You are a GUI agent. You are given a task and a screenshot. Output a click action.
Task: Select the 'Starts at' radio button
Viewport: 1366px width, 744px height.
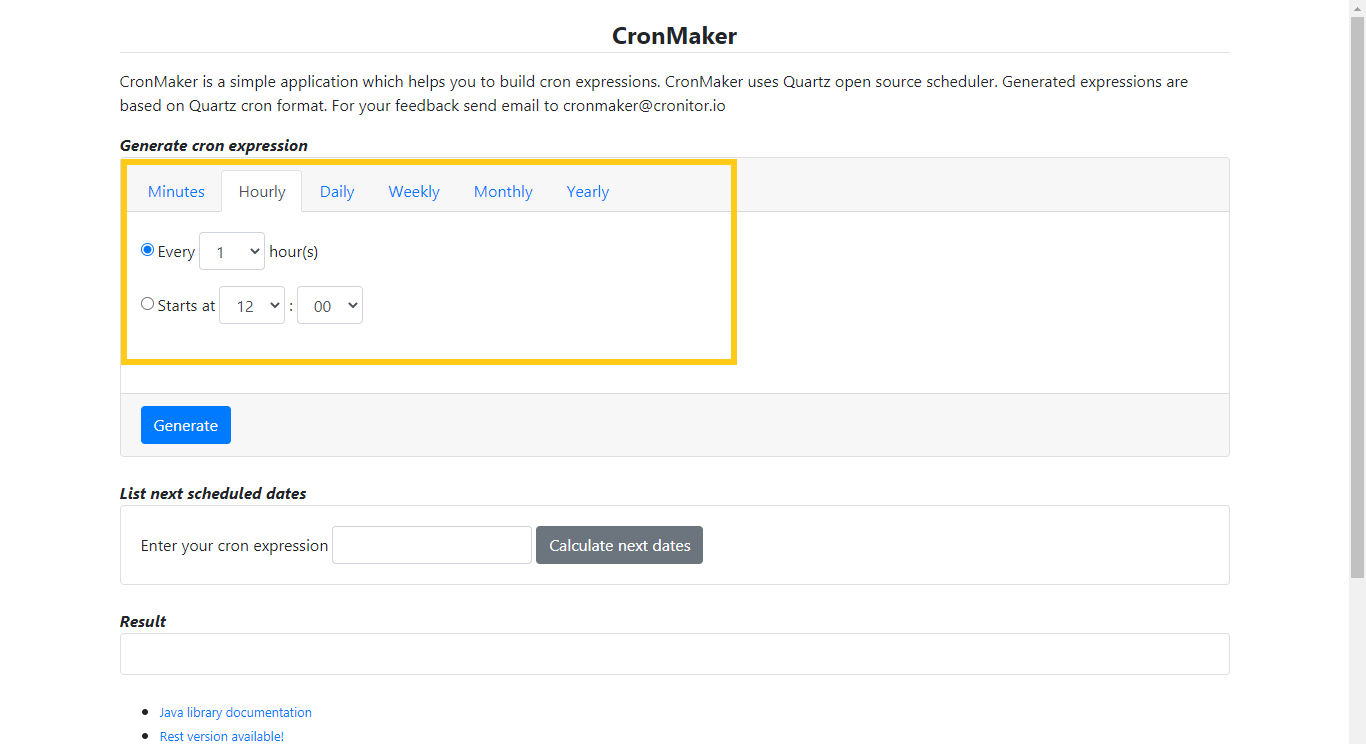(147, 303)
